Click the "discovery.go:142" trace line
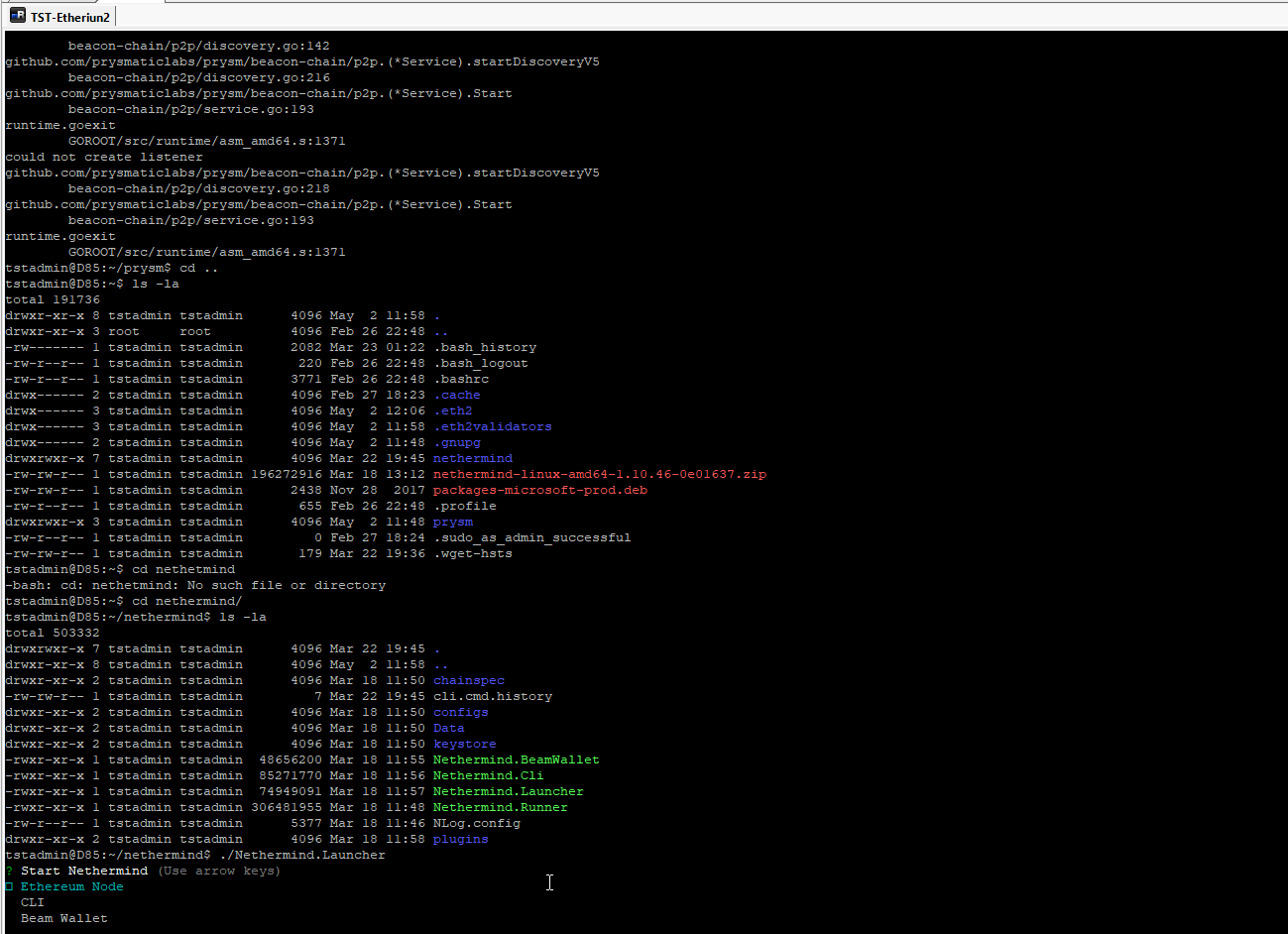Screen dimensions: 1288x934 [x=199, y=46]
